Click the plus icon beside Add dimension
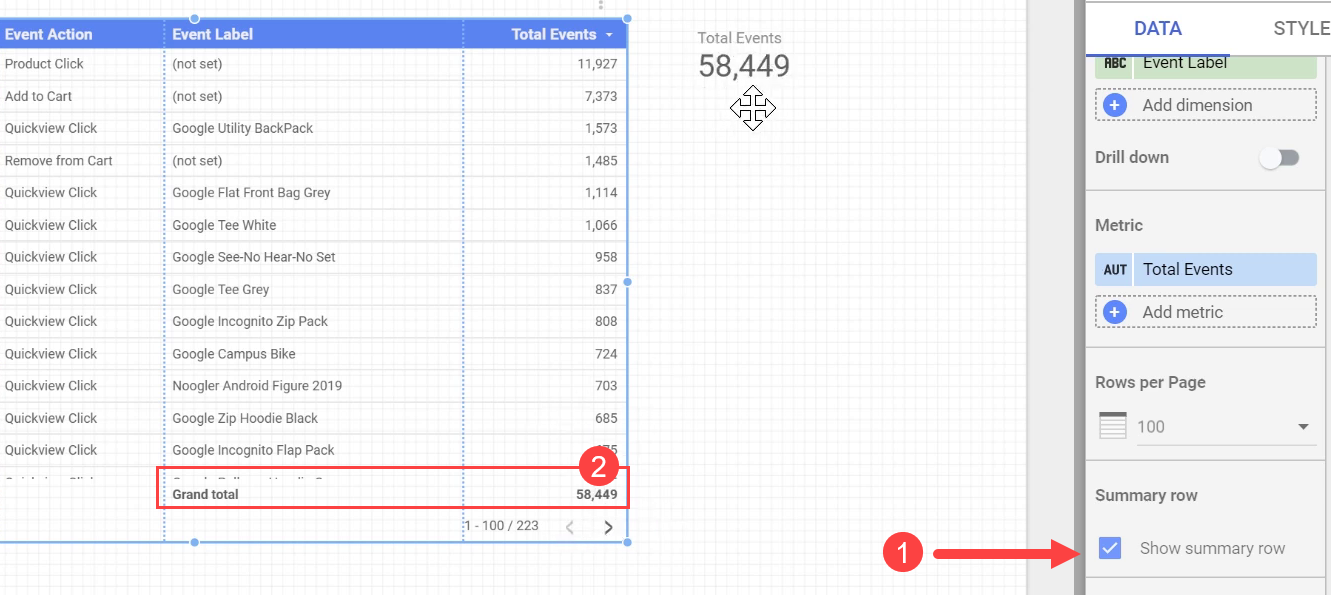 tap(1115, 105)
